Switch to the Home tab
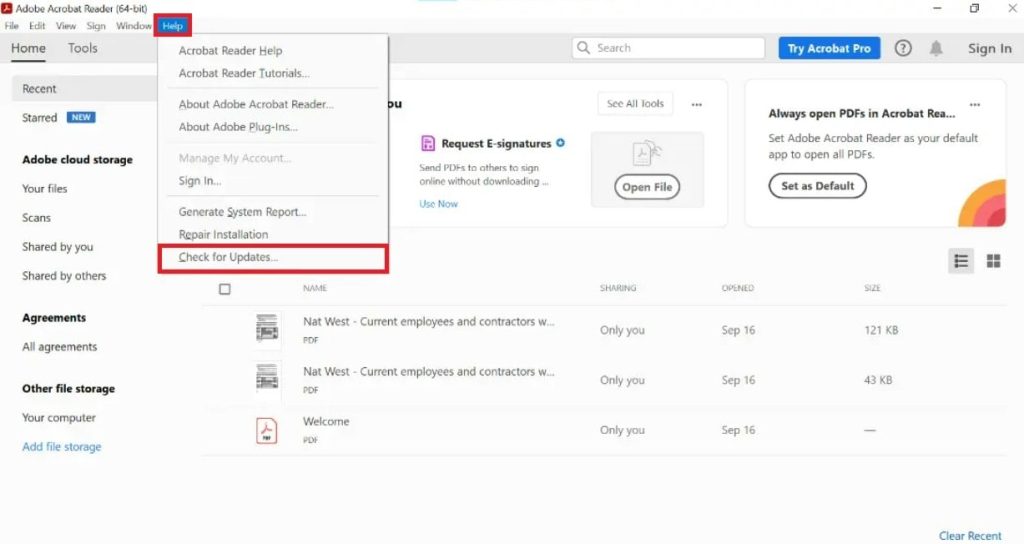This screenshot has height=544, width=1024. coord(28,48)
